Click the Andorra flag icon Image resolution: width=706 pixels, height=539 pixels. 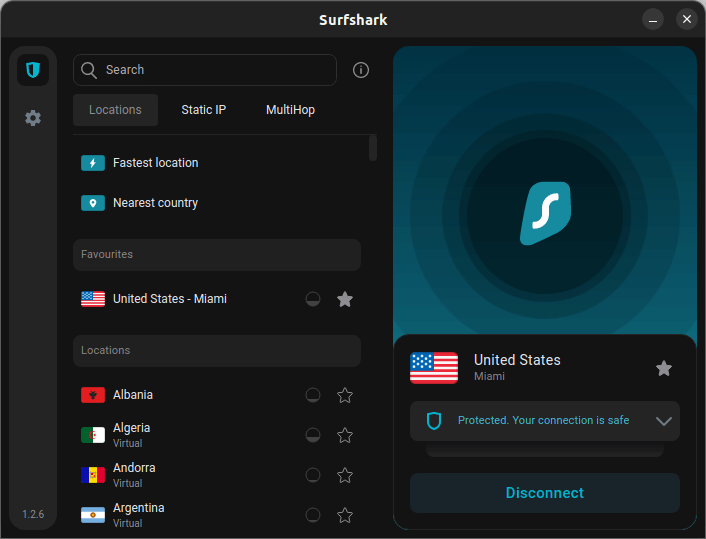click(93, 475)
